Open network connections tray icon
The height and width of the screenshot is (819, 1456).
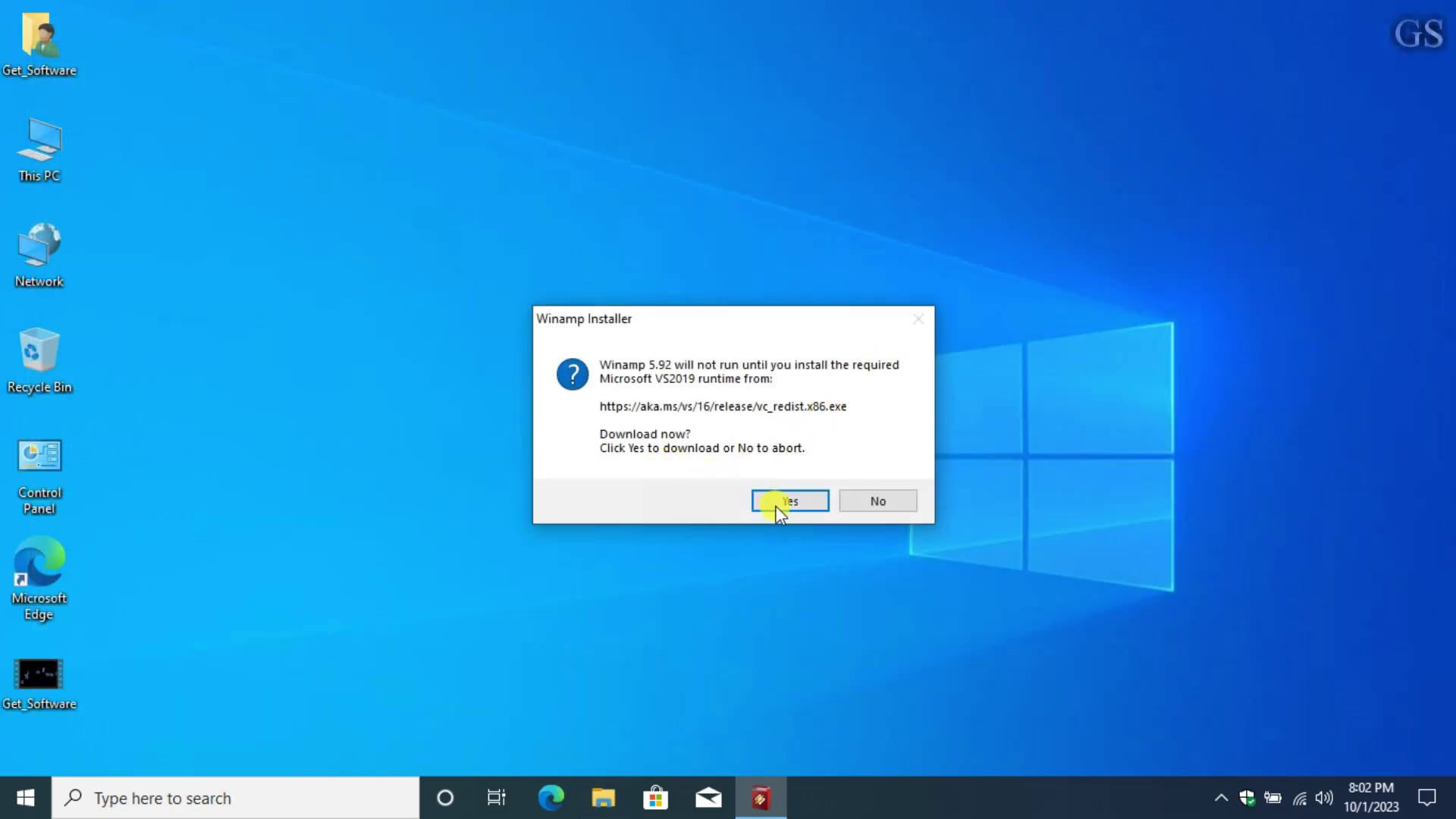point(1299,798)
